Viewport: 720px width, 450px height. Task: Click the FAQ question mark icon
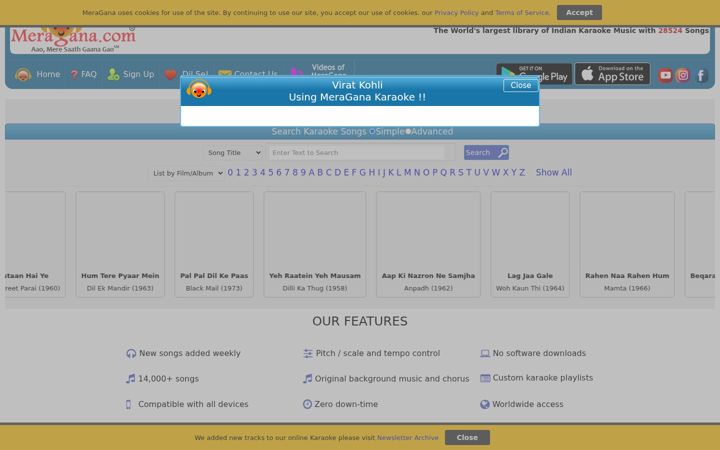74,74
